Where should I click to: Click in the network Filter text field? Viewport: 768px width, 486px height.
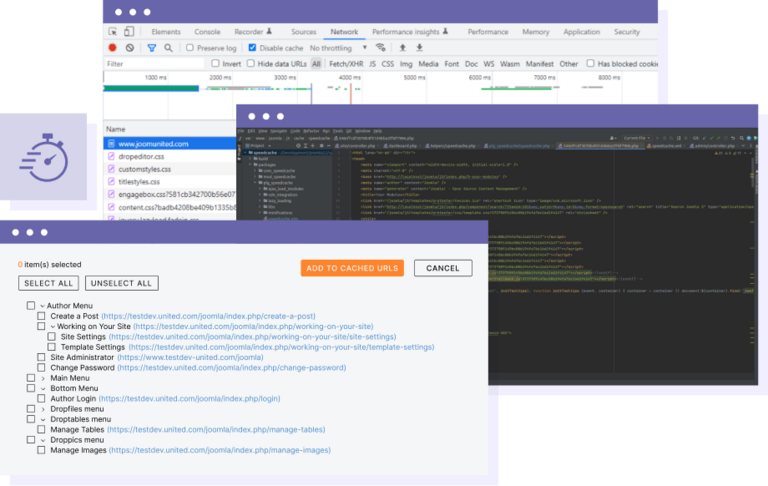(150, 63)
